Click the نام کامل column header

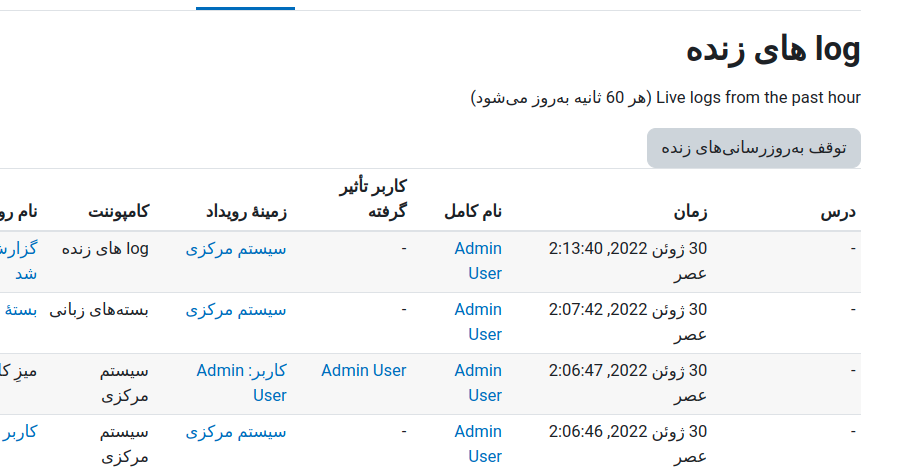click(473, 211)
